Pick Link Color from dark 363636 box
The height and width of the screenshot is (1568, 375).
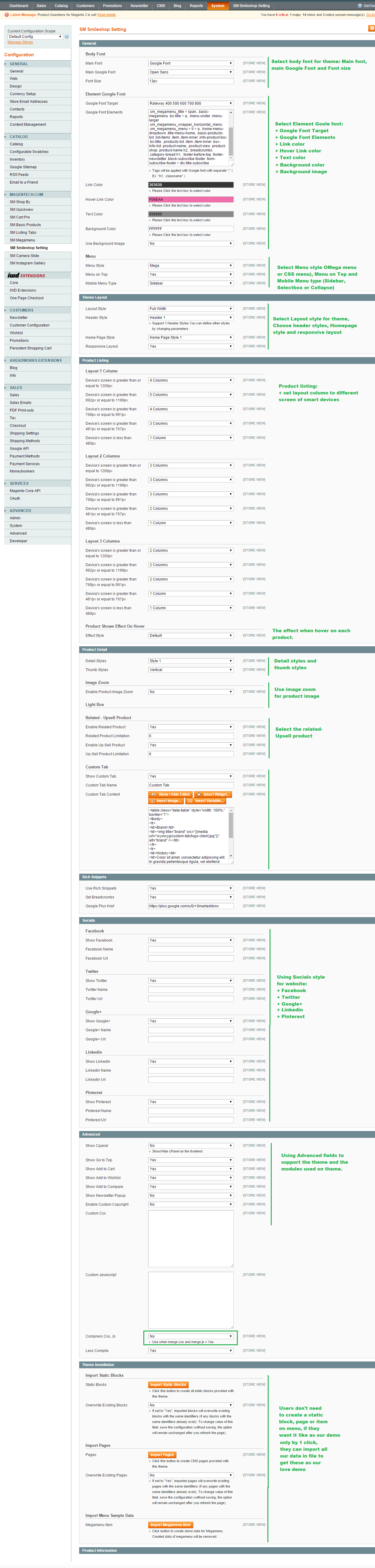click(191, 185)
